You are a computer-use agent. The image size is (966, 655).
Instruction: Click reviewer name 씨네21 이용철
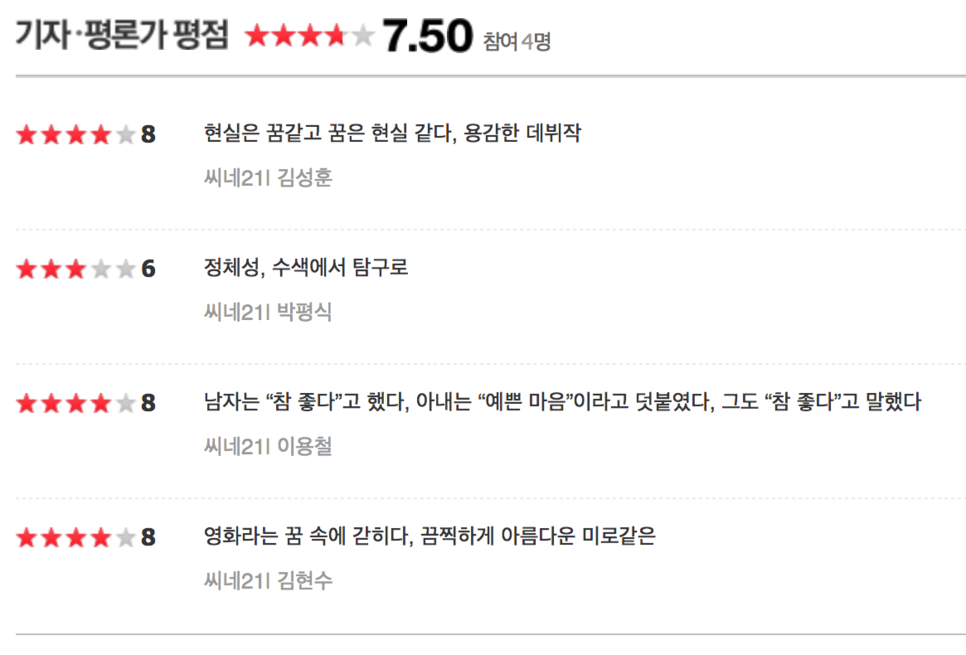[x=268, y=446]
